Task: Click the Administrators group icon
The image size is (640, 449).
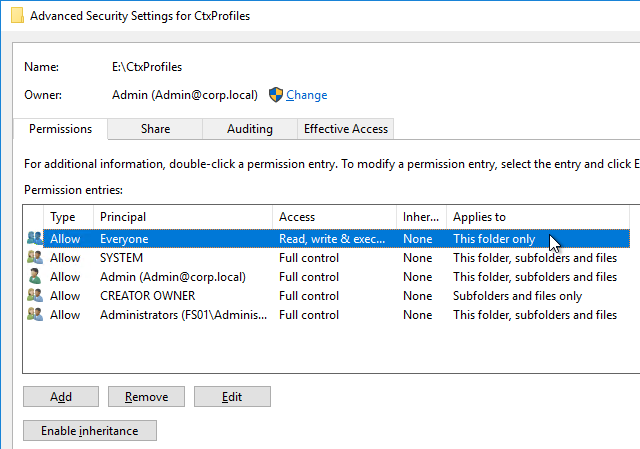Action: 35,315
